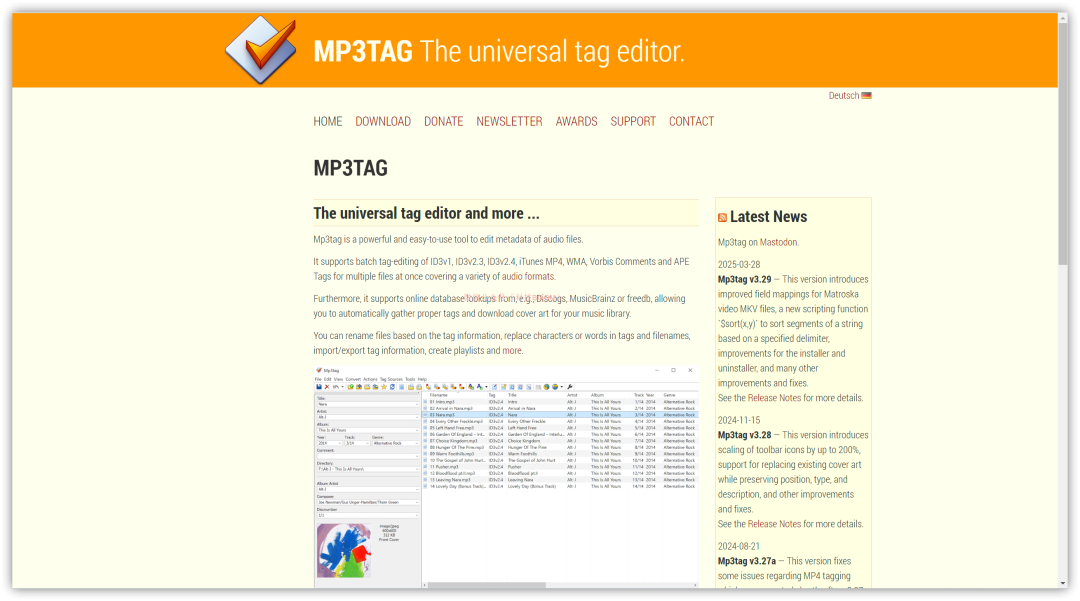
Task: Click the 'more' link after playlists
Action: pos(512,350)
